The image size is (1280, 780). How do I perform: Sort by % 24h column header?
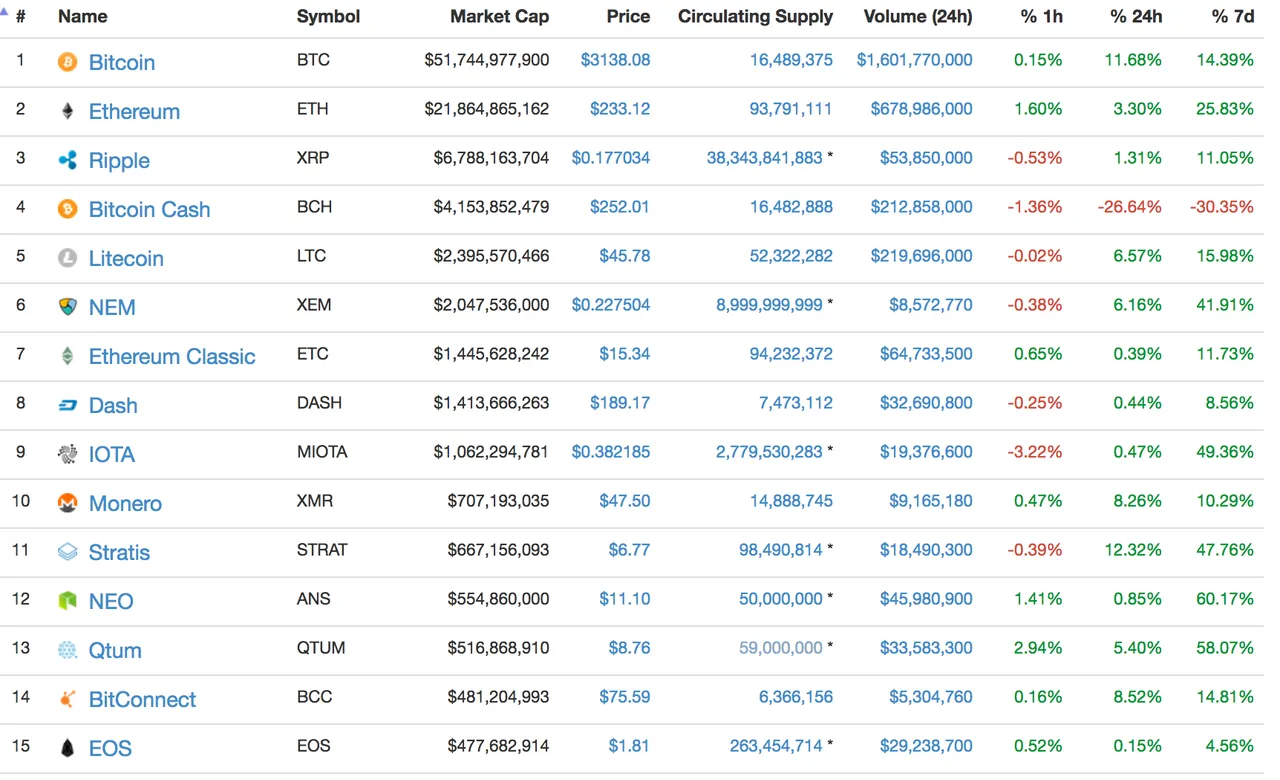click(1136, 17)
